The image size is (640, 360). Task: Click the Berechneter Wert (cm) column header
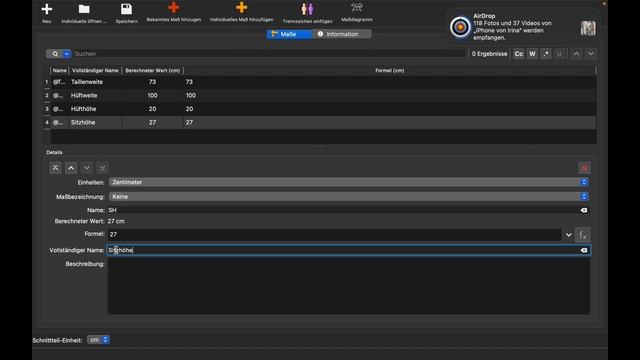click(x=153, y=71)
